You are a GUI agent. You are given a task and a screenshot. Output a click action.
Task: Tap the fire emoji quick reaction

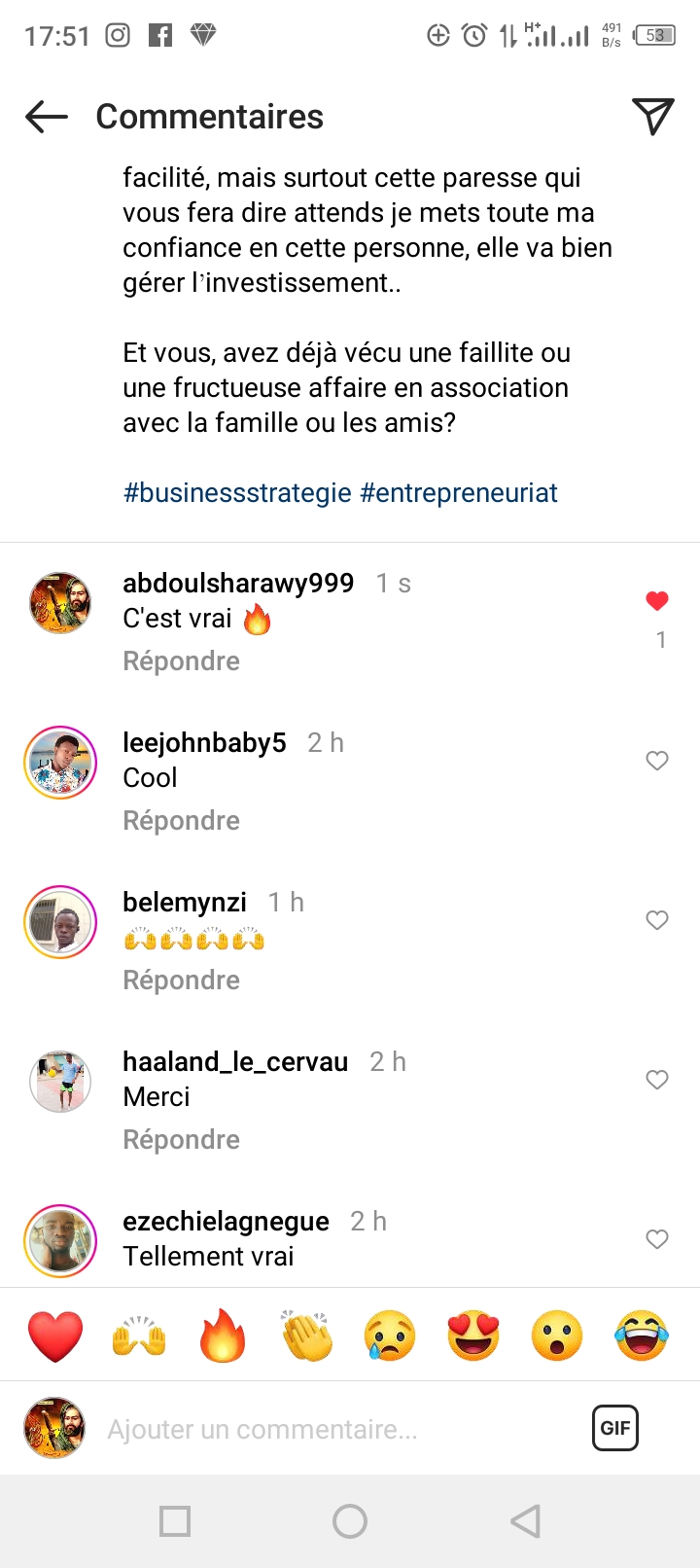(223, 1336)
